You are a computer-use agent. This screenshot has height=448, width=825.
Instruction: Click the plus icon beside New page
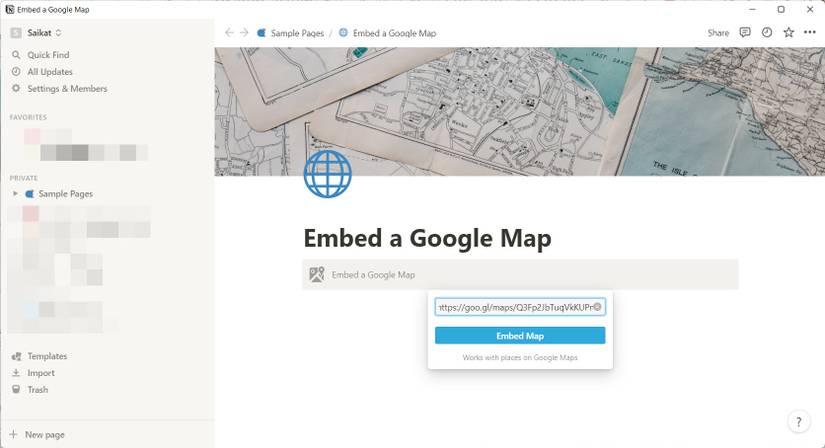coord(13,434)
